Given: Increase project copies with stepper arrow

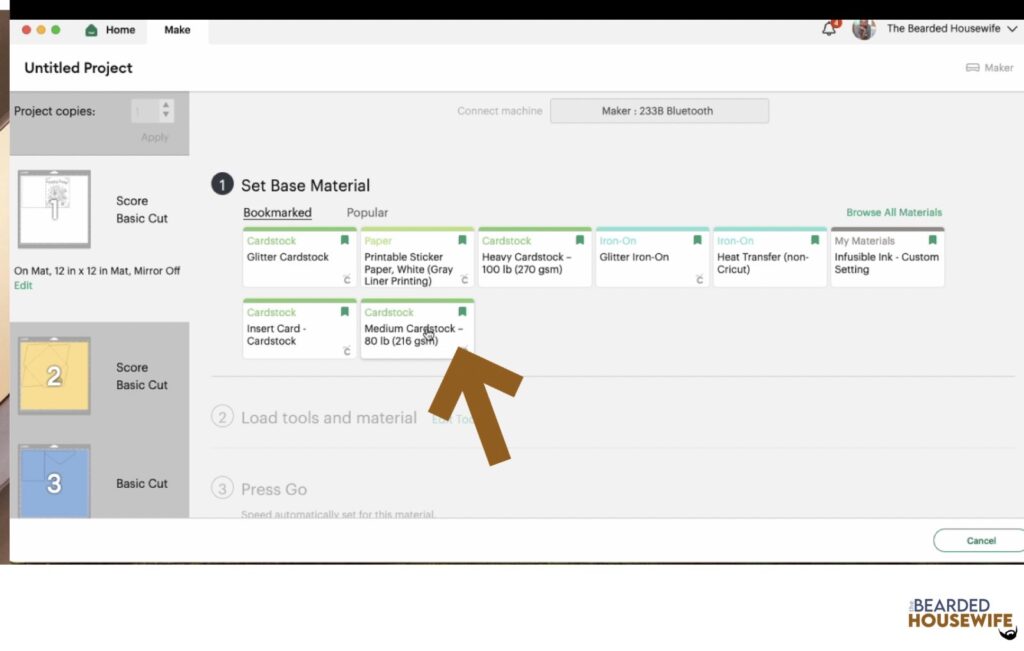Looking at the screenshot, I should [x=166, y=105].
